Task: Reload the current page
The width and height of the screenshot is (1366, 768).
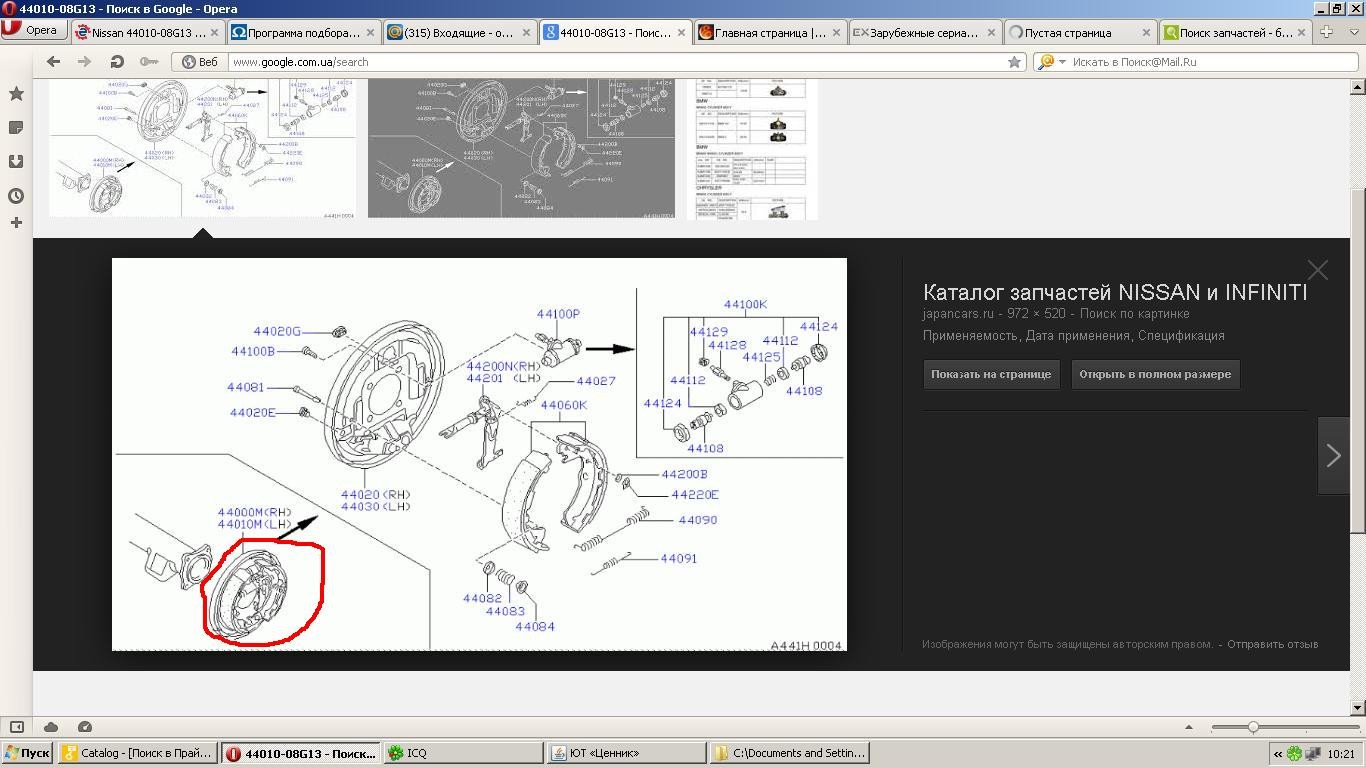Action: (x=117, y=62)
